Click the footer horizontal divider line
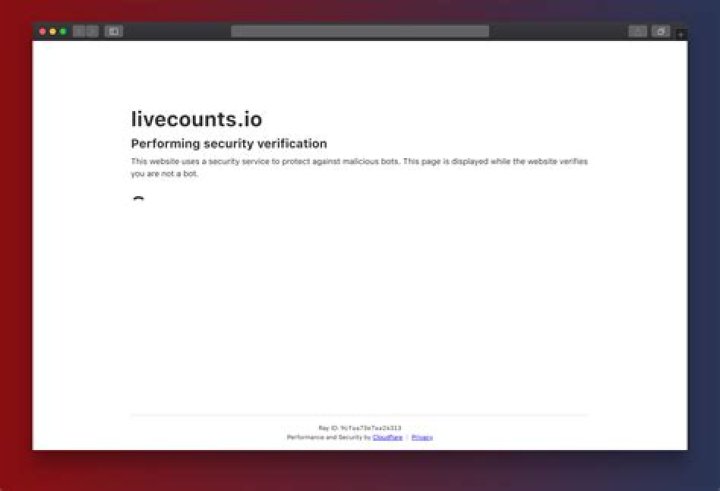The image size is (720, 491). point(360,415)
